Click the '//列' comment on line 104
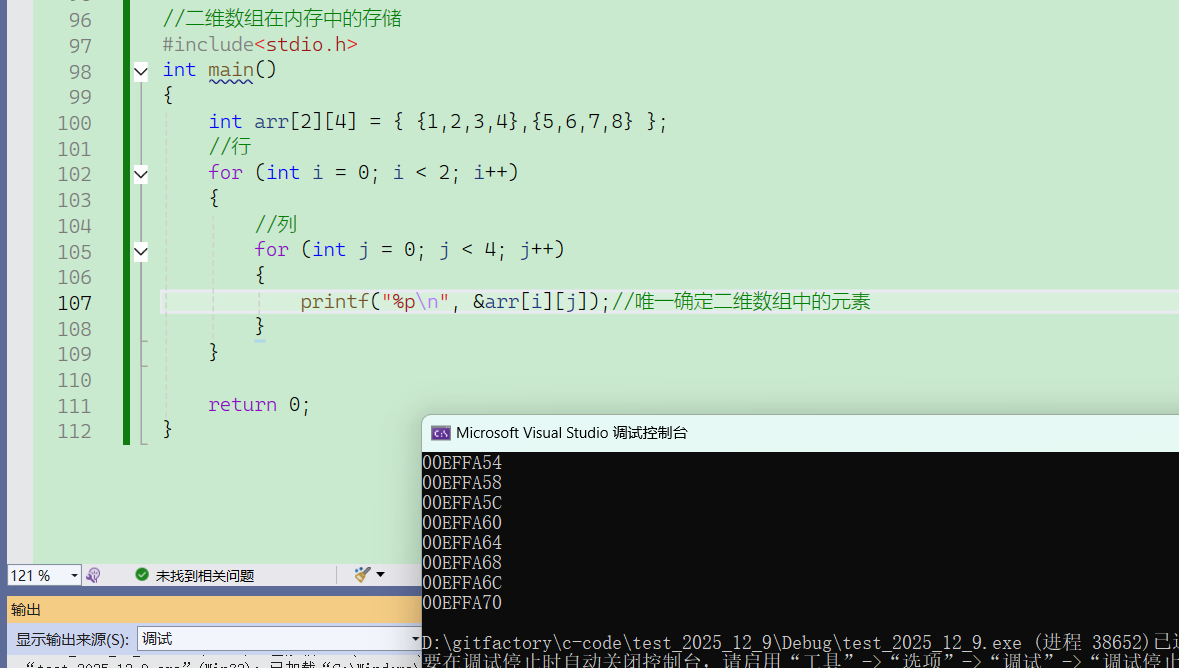The height and width of the screenshot is (668, 1179). click(x=276, y=224)
